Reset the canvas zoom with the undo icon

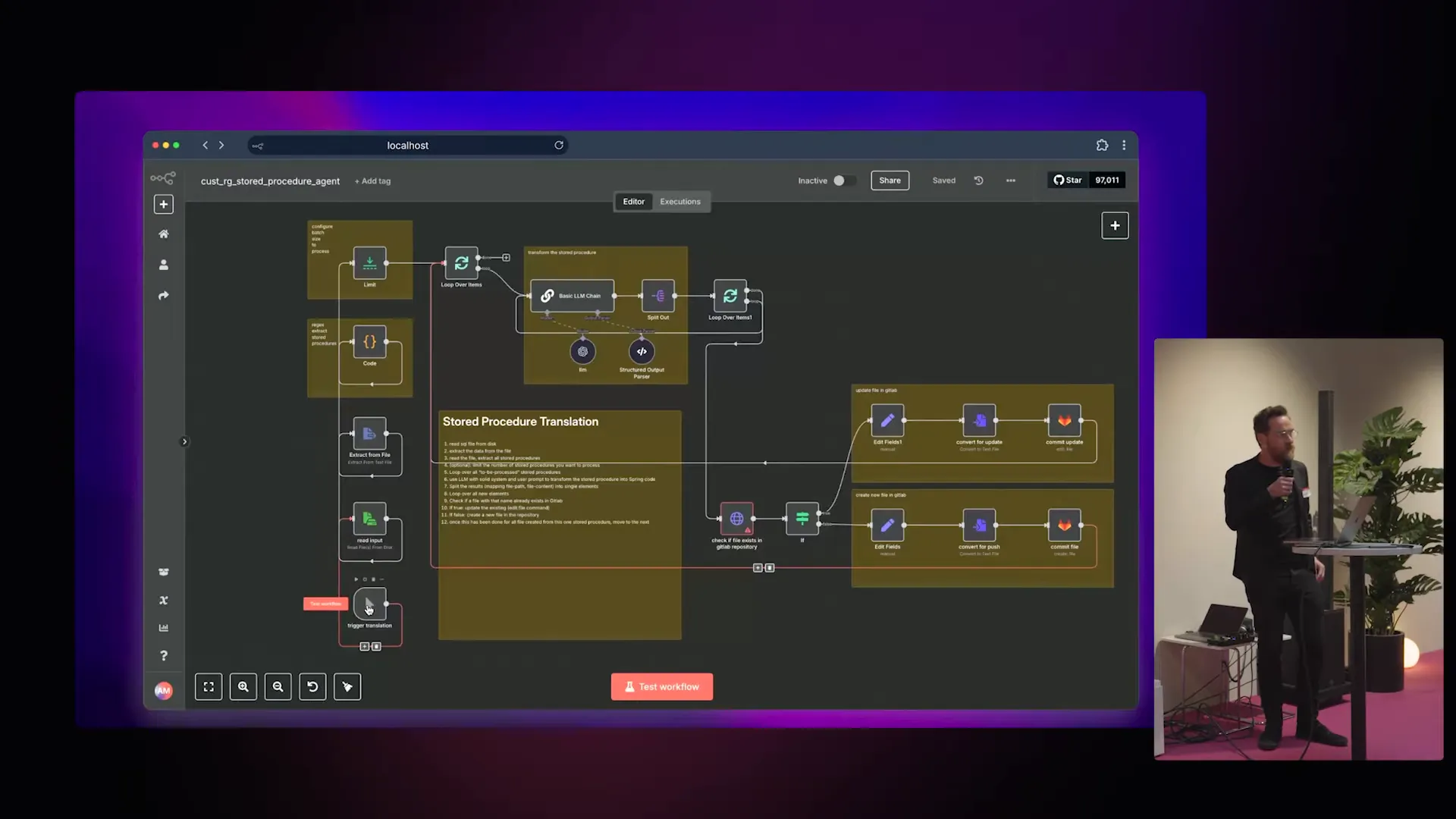312,686
